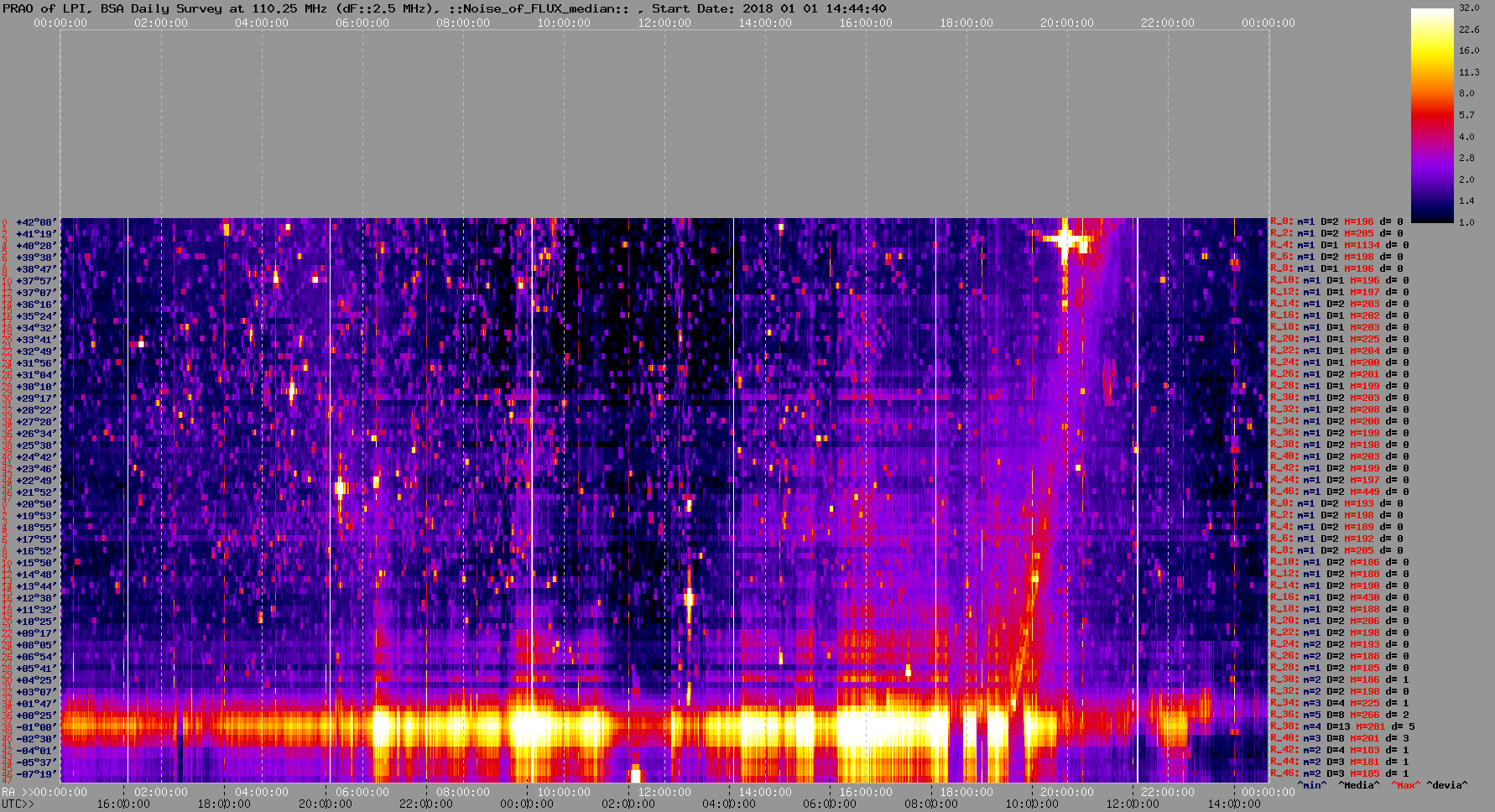The width and height of the screenshot is (1495, 812).
Task: Click the declination label -01°00'
Action: click(36, 727)
